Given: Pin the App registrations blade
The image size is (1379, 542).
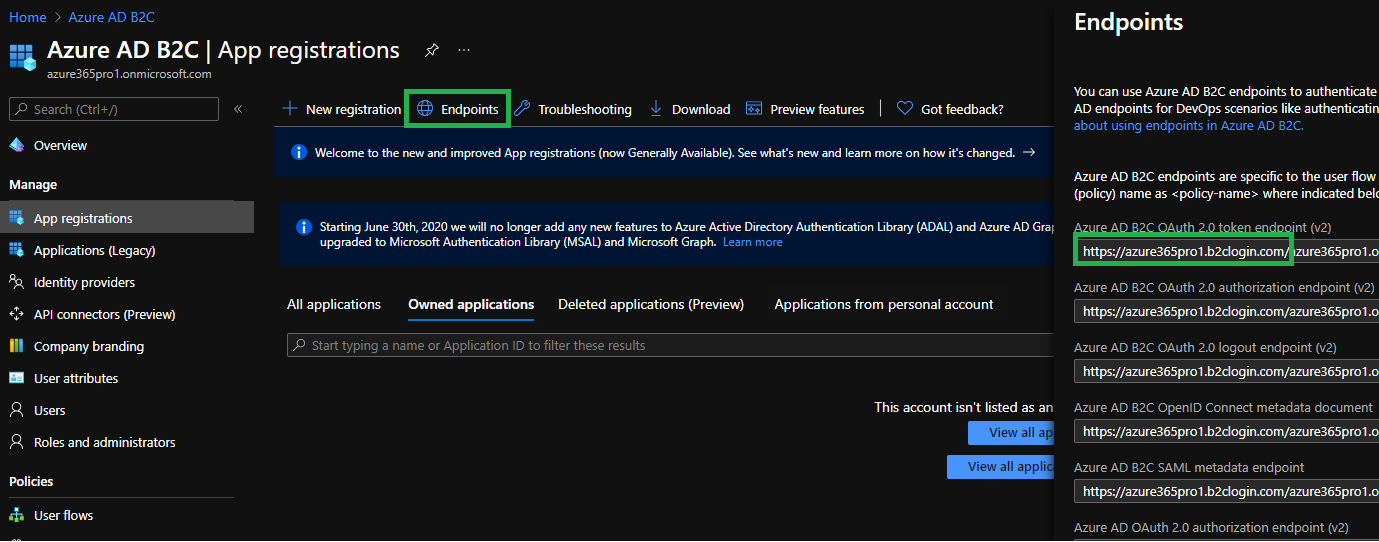Looking at the screenshot, I should (431, 50).
